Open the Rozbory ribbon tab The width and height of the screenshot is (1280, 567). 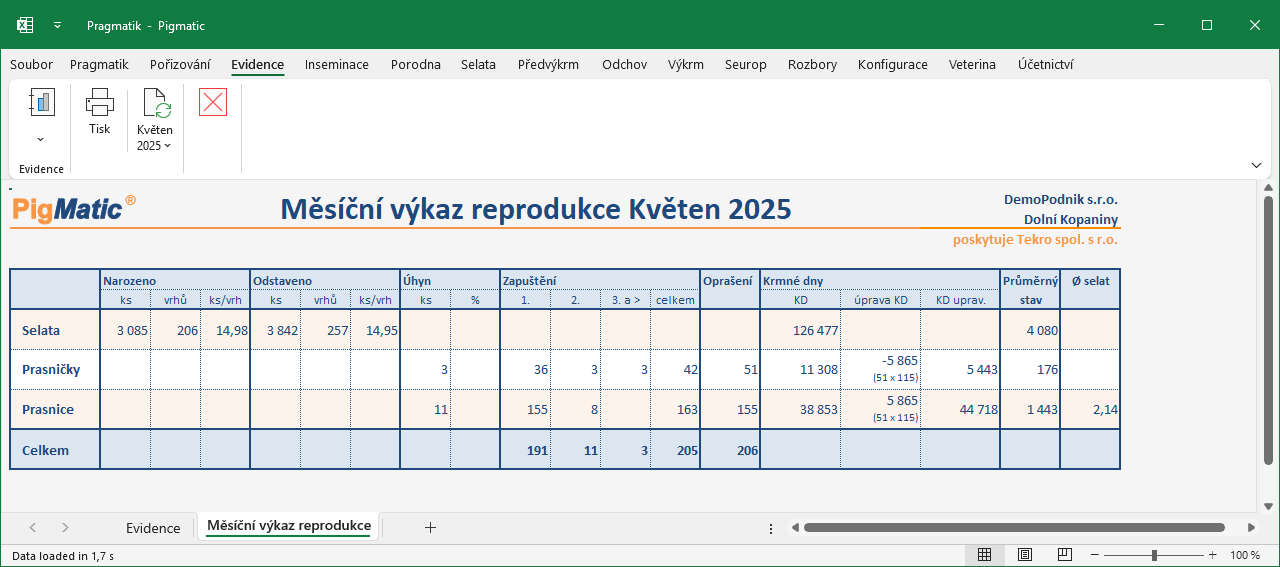coord(813,65)
